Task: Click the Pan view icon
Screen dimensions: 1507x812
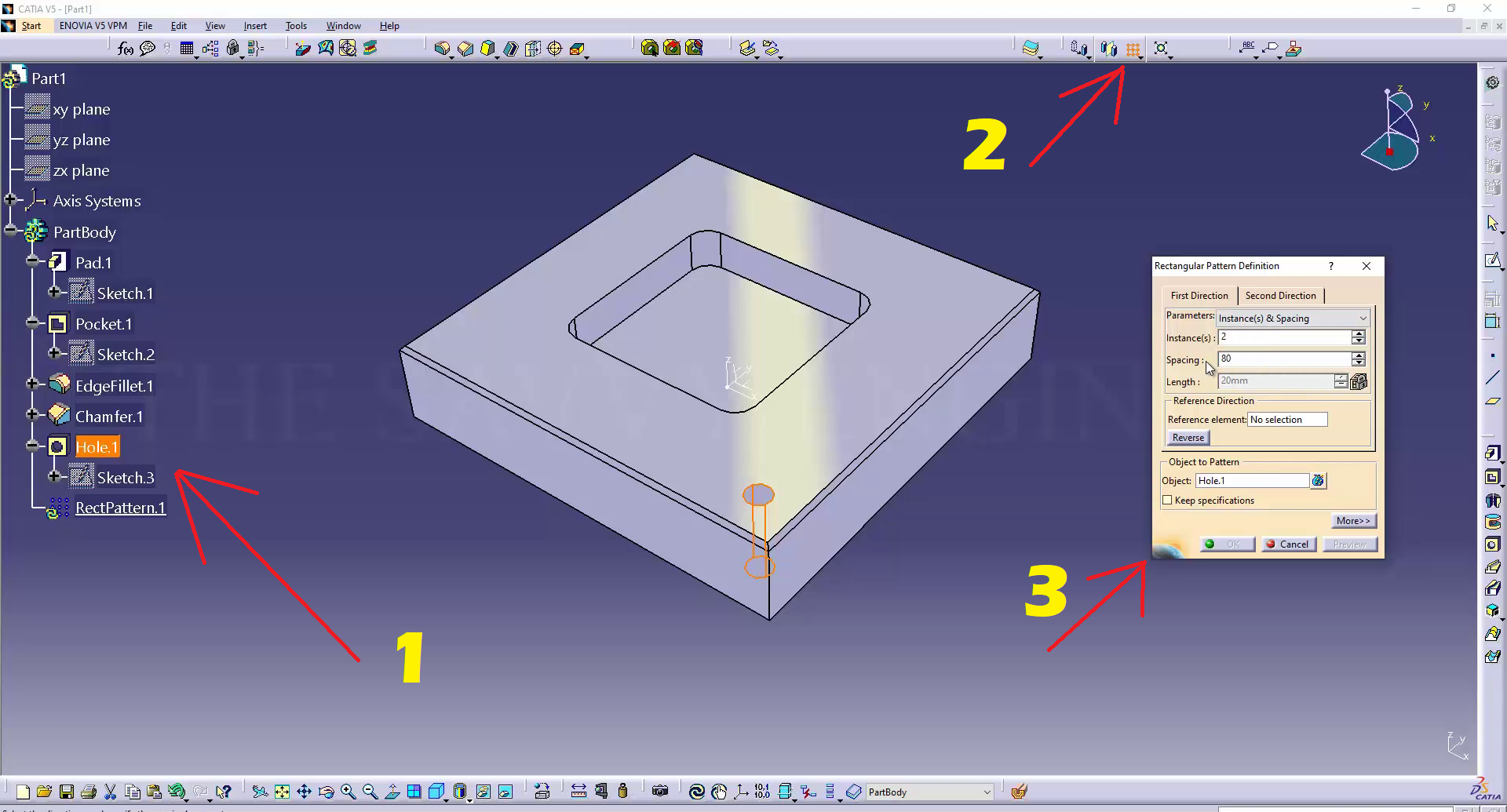Action: (305, 792)
